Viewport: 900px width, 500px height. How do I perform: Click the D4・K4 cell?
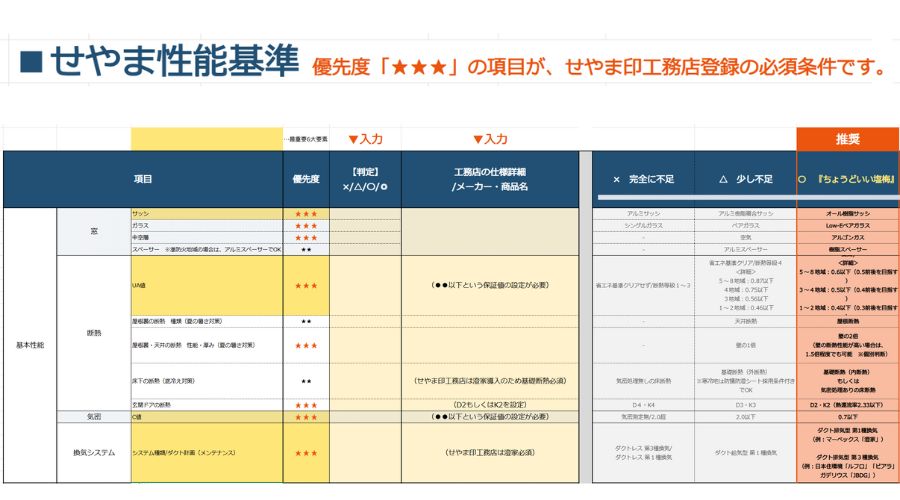643,405
